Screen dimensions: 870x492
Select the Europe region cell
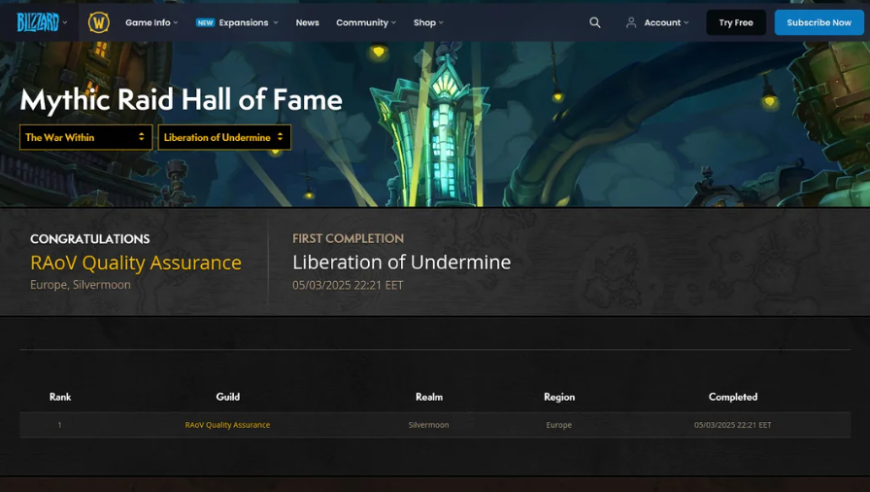point(559,425)
